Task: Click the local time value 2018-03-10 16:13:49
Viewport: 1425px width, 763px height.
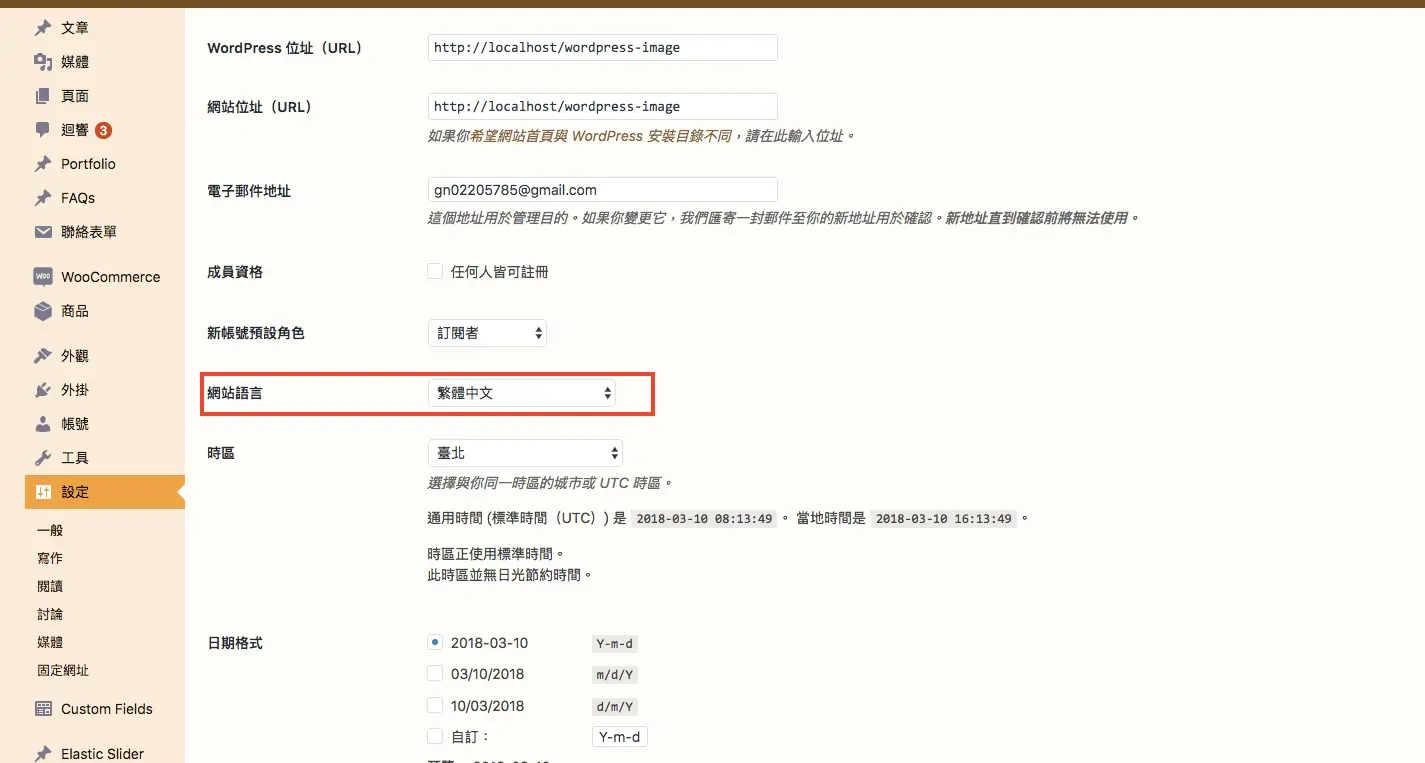Action: coord(944,519)
